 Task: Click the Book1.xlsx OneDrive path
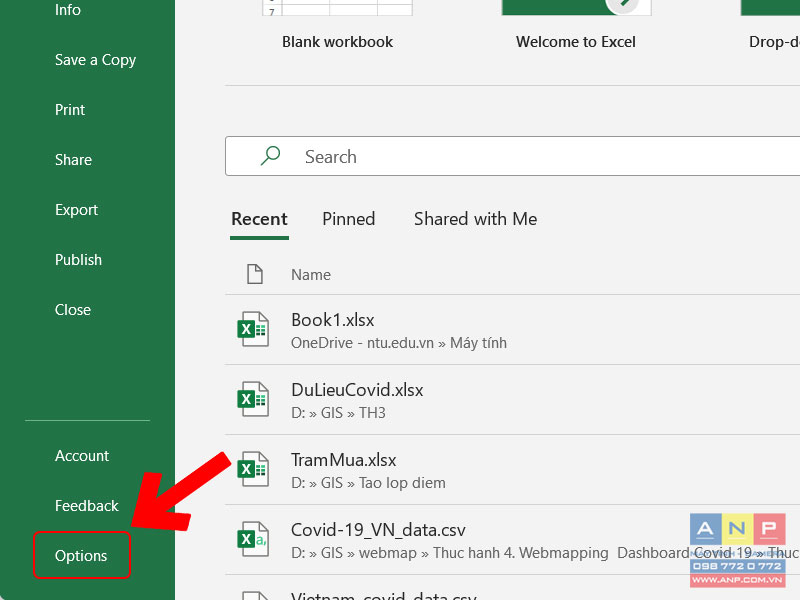pos(399,343)
